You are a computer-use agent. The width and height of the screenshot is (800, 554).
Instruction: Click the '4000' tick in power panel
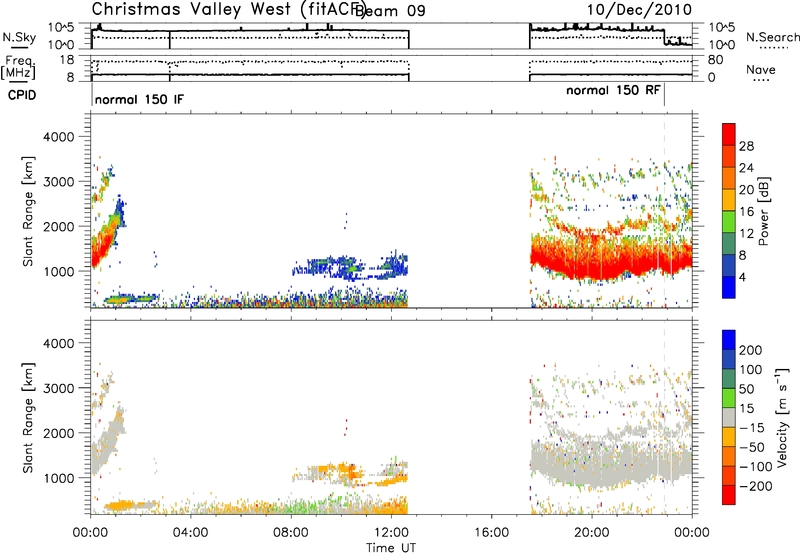click(x=59, y=137)
